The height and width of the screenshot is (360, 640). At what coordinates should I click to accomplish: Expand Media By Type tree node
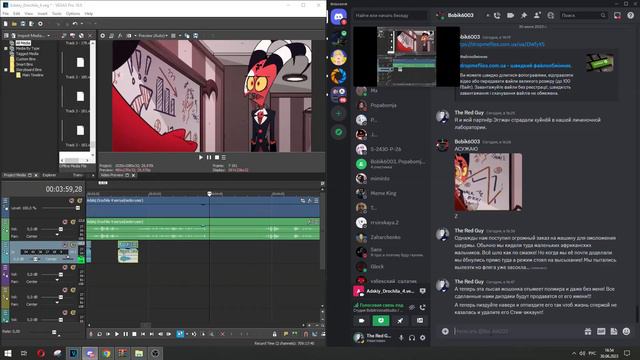point(6,48)
